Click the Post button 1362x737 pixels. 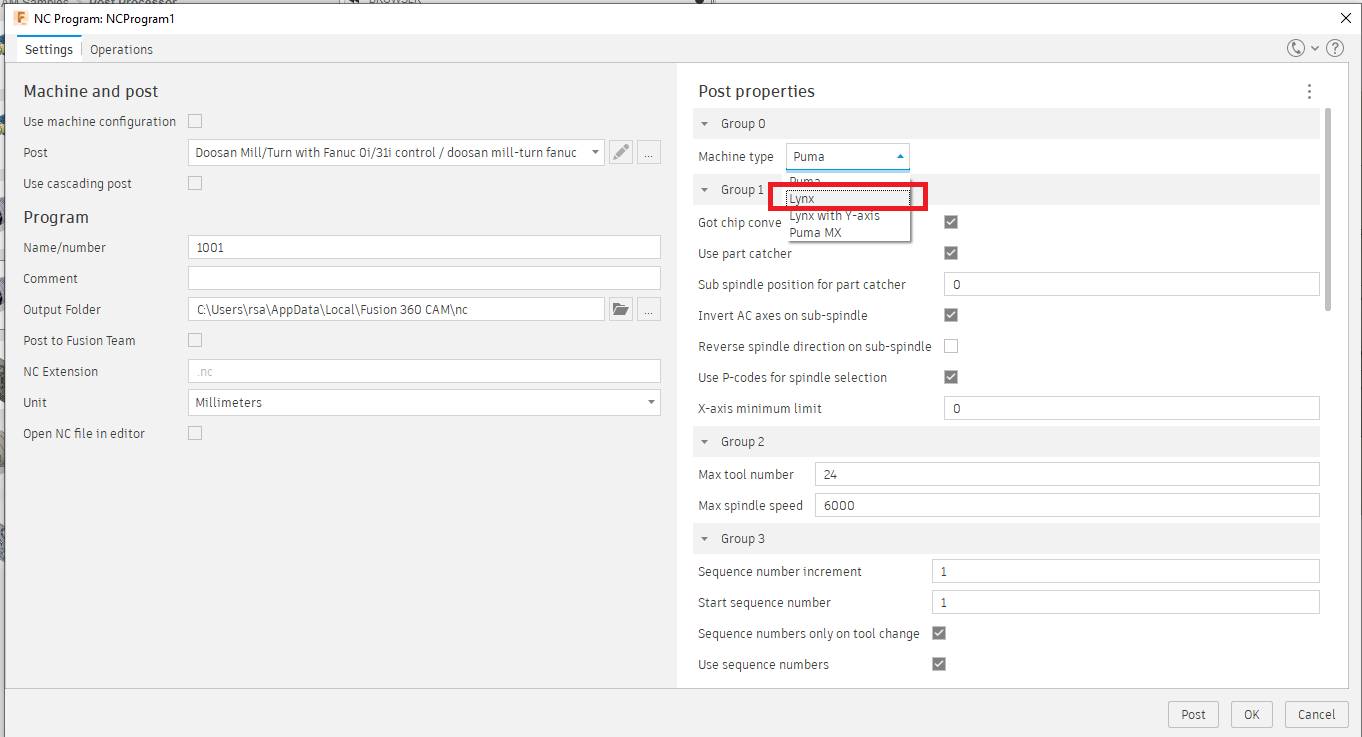pyautogui.click(x=1193, y=715)
